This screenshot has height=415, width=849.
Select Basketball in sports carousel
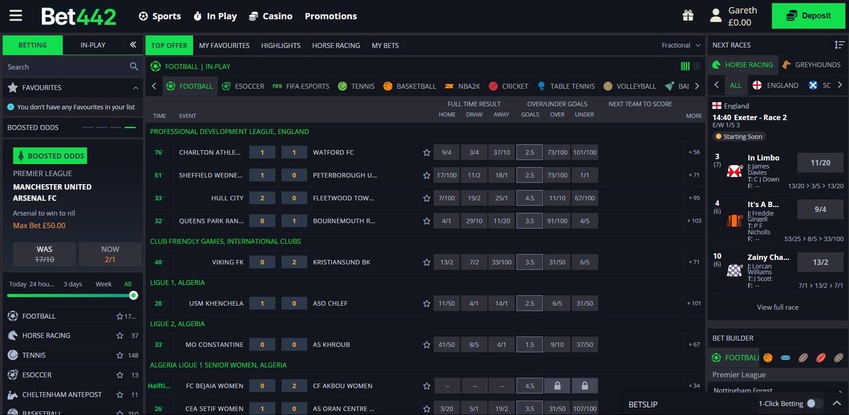click(x=409, y=86)
